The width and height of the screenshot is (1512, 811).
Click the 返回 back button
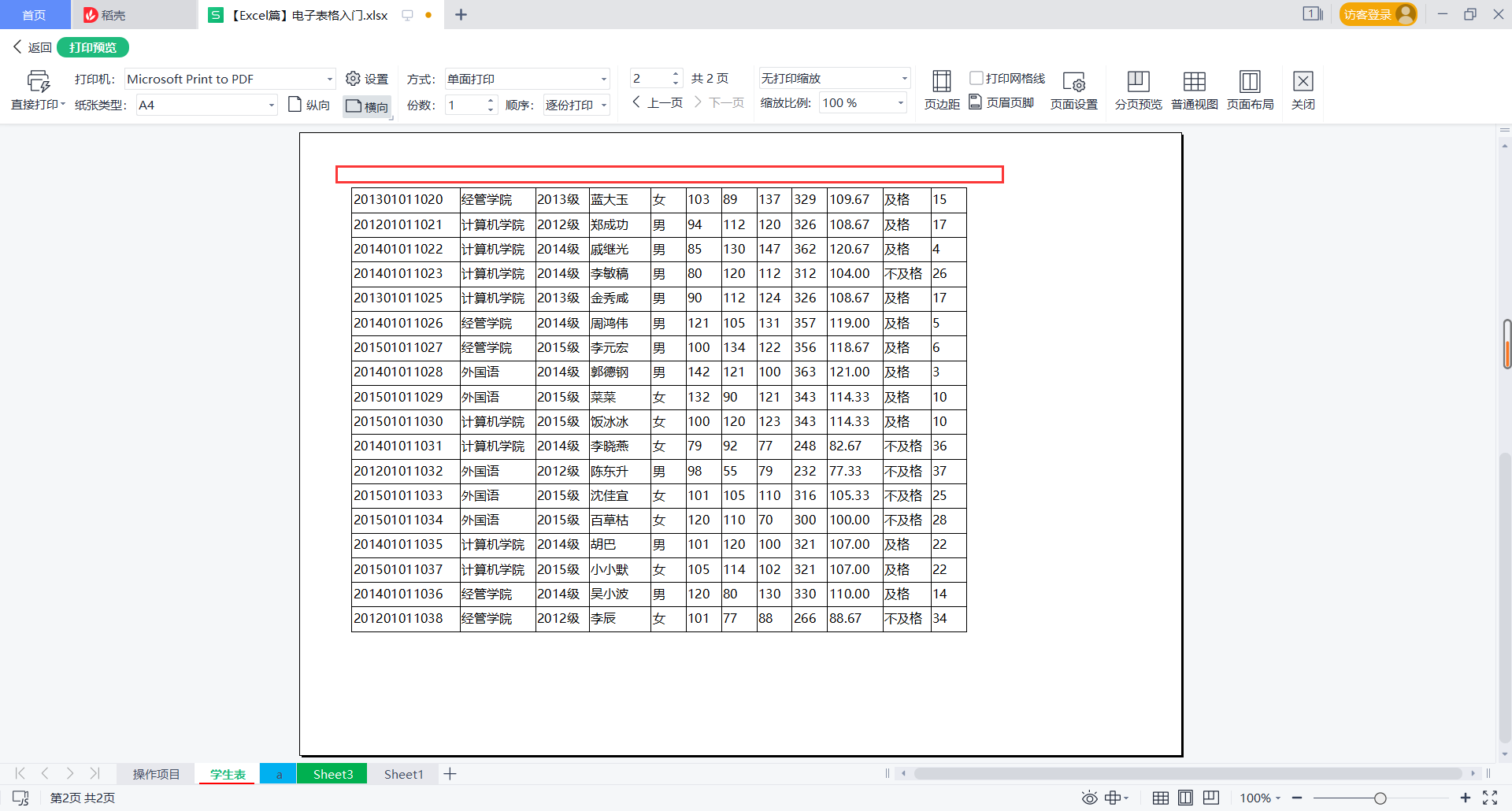tap(32, 47)
